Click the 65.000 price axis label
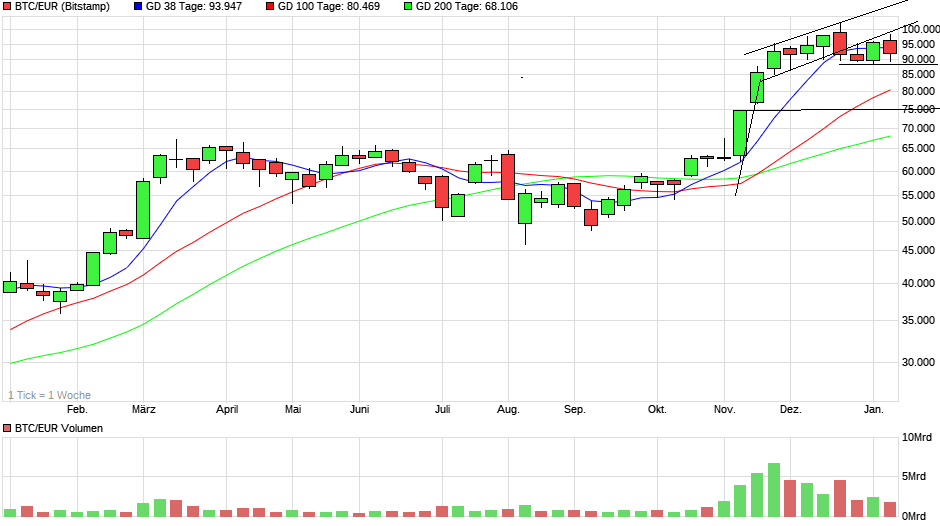The height and width of the screenshot is (526, 940). click(x=918, y=149)
